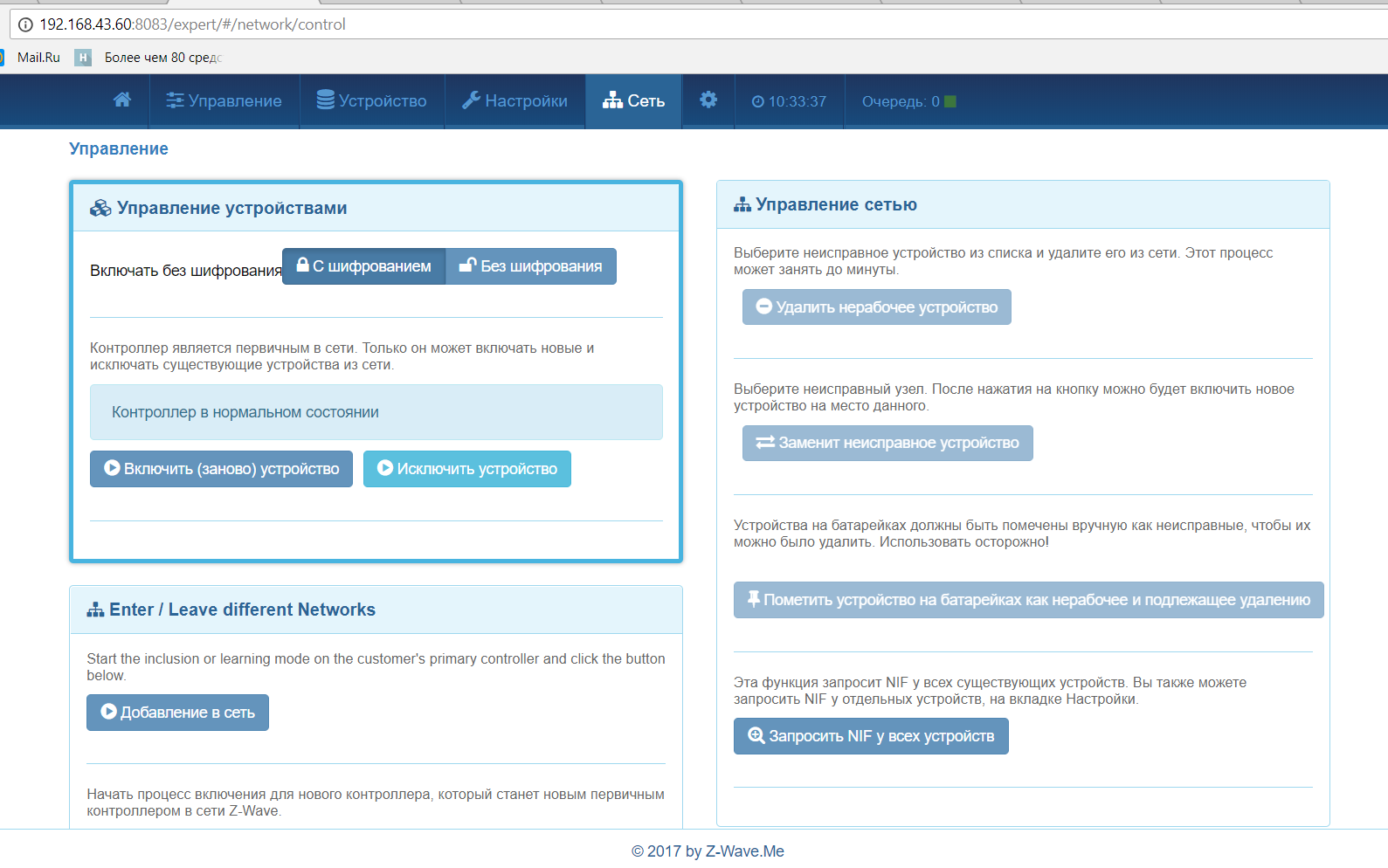Click Пометить устройство на батарейках button
Viewport: 1388px width, 868px height.
(x=1029, y=600)
